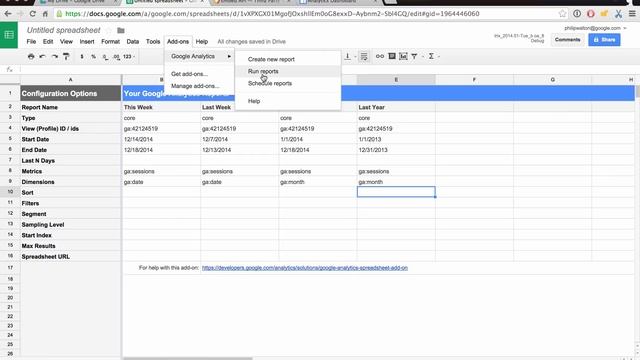Open the View menu
Screen dimensions: 640x360
(x=66, y=42)
